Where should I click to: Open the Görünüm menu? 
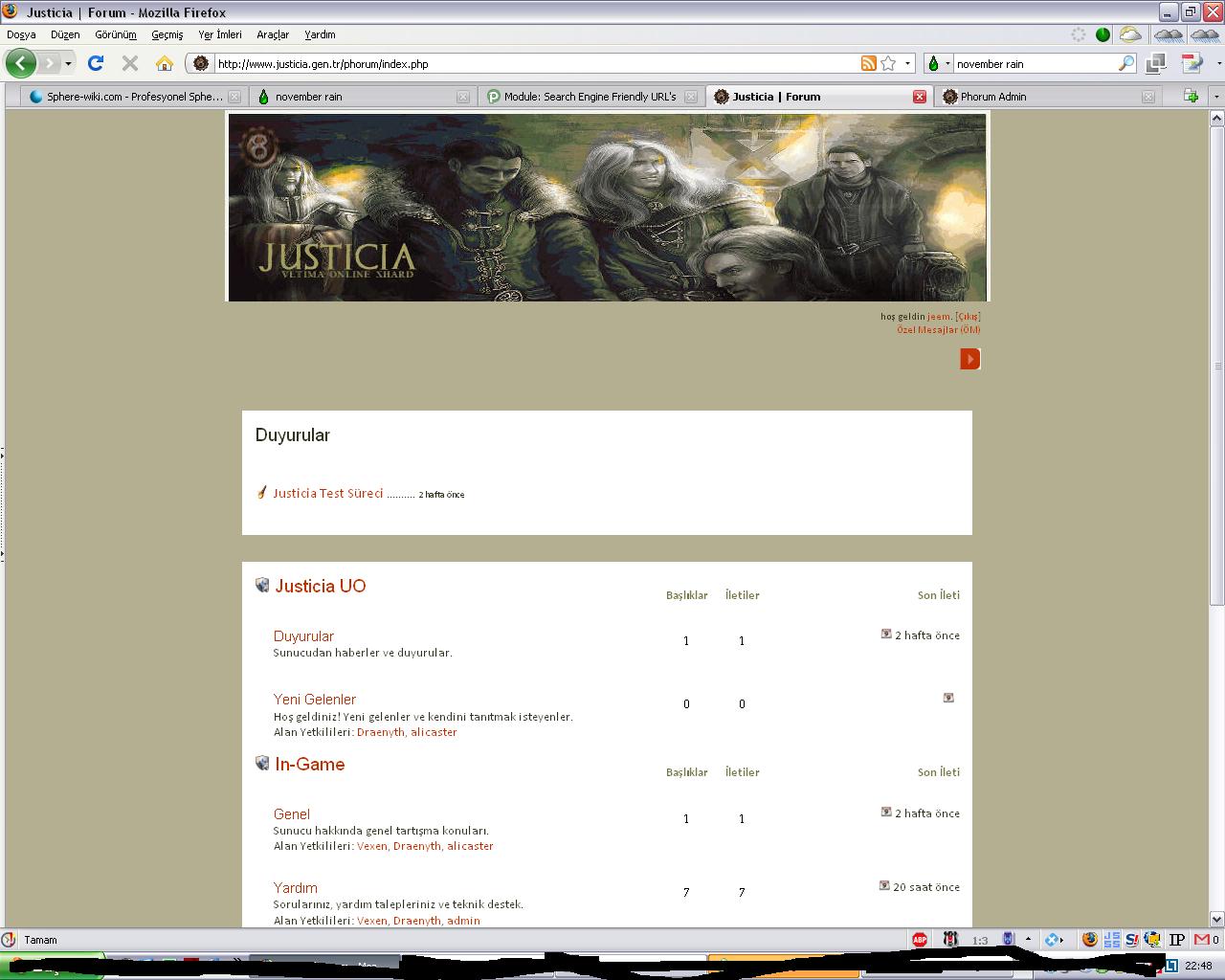pos(116,34)
